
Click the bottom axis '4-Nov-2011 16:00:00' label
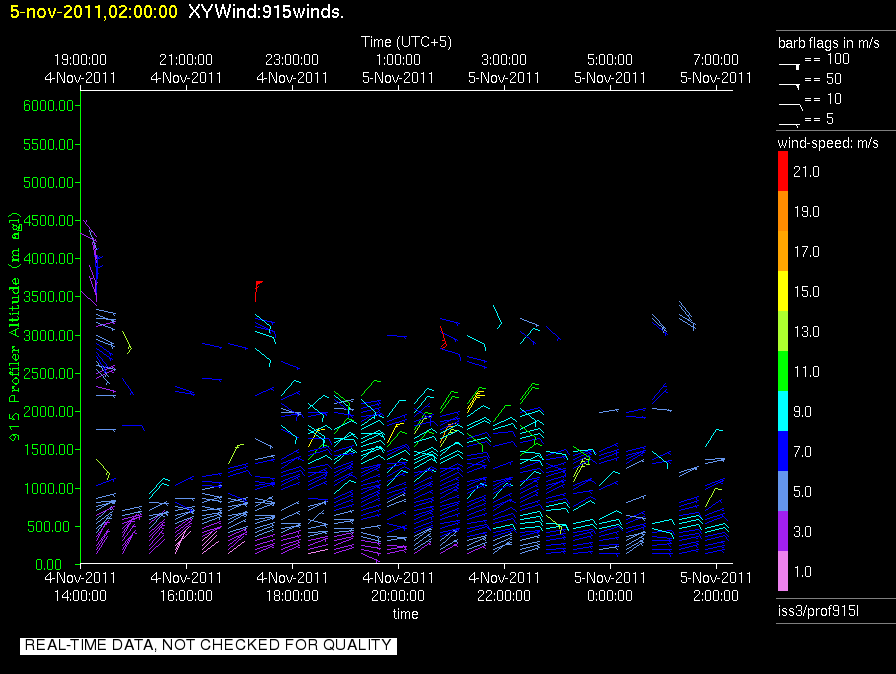tap(186, 587)
